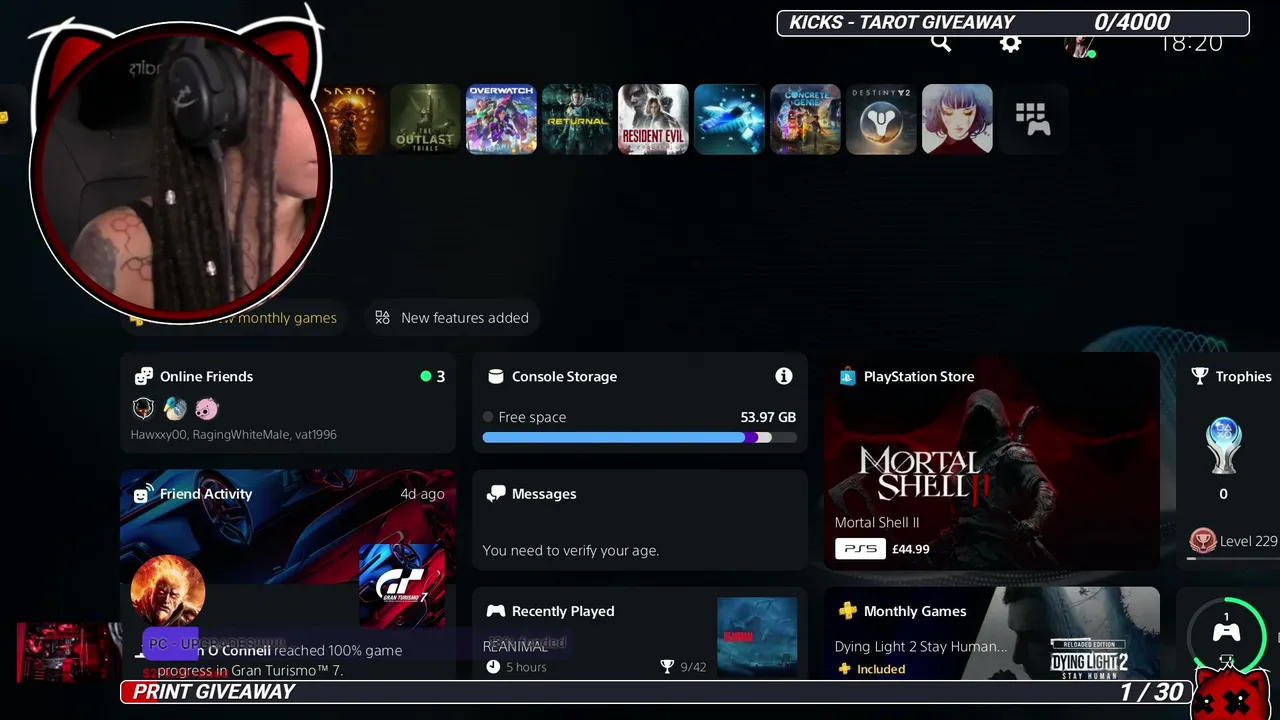Click the "5 hours" playtime text
Image resolution: width=1280 pixels, height=720 pixels.
click(x=526, y=667)
